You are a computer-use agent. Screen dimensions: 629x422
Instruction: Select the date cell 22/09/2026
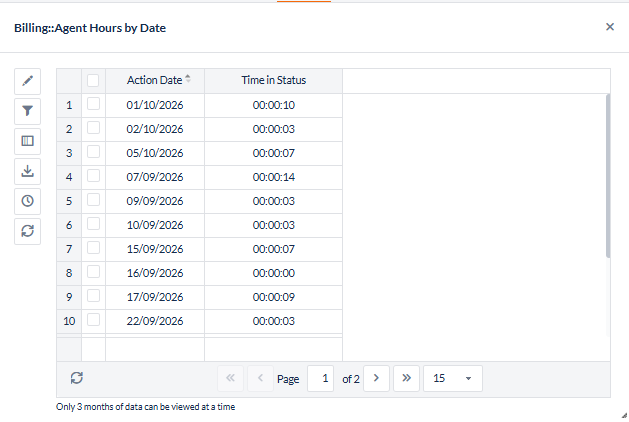(x=155, y=321)
